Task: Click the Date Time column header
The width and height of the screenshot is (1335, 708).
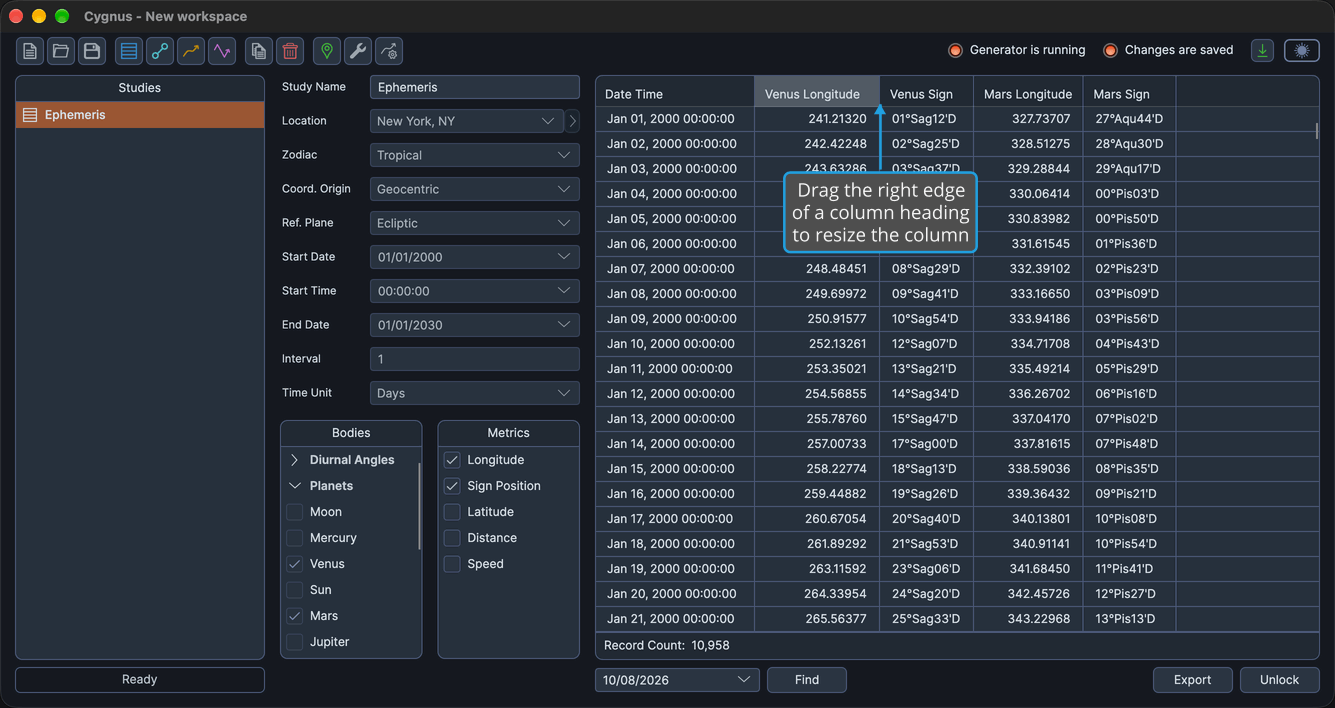Action: click(x=675, y=94)
